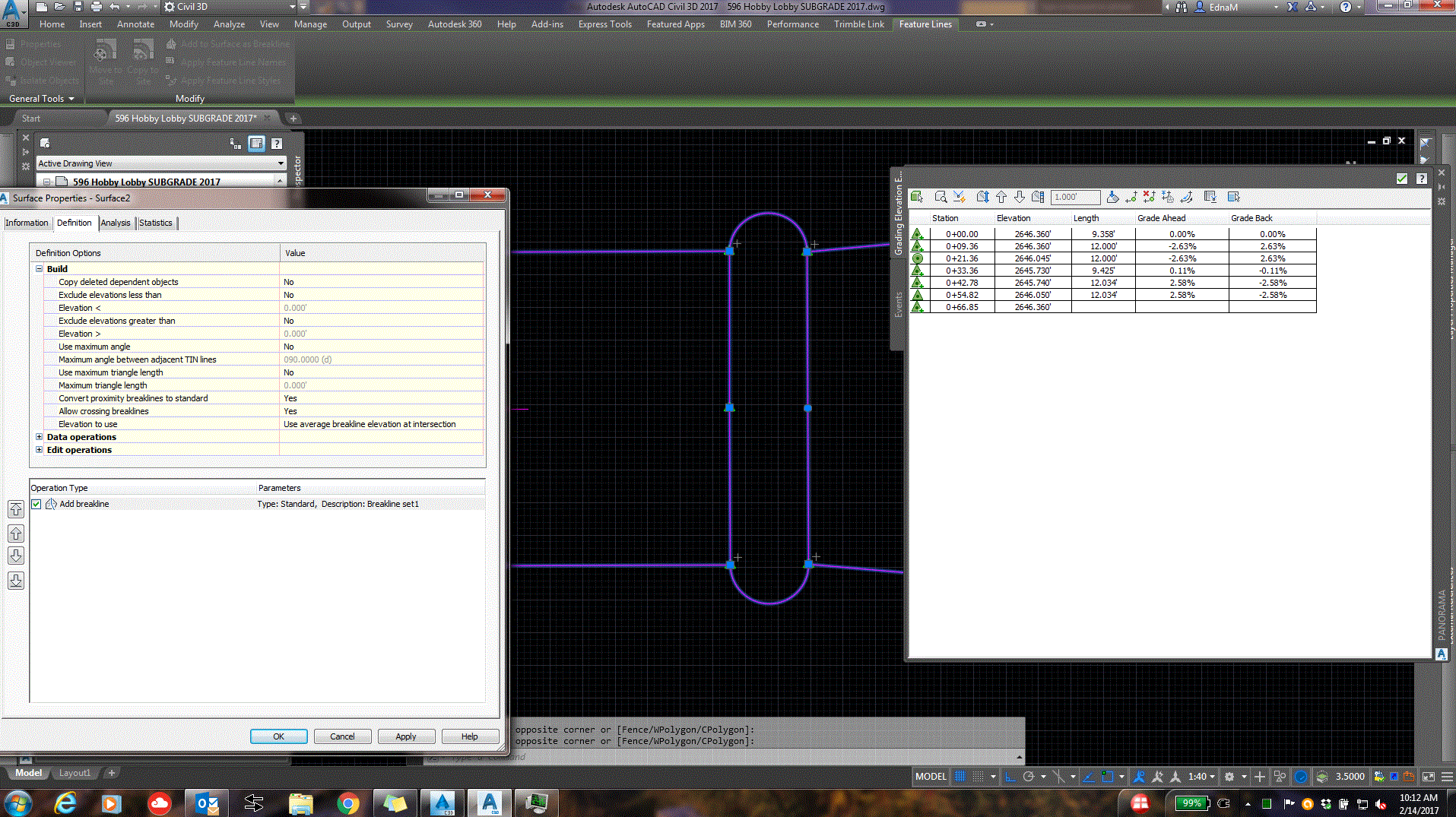
Task: Click Apply button in Surface Properties
Action: [406, 736]
